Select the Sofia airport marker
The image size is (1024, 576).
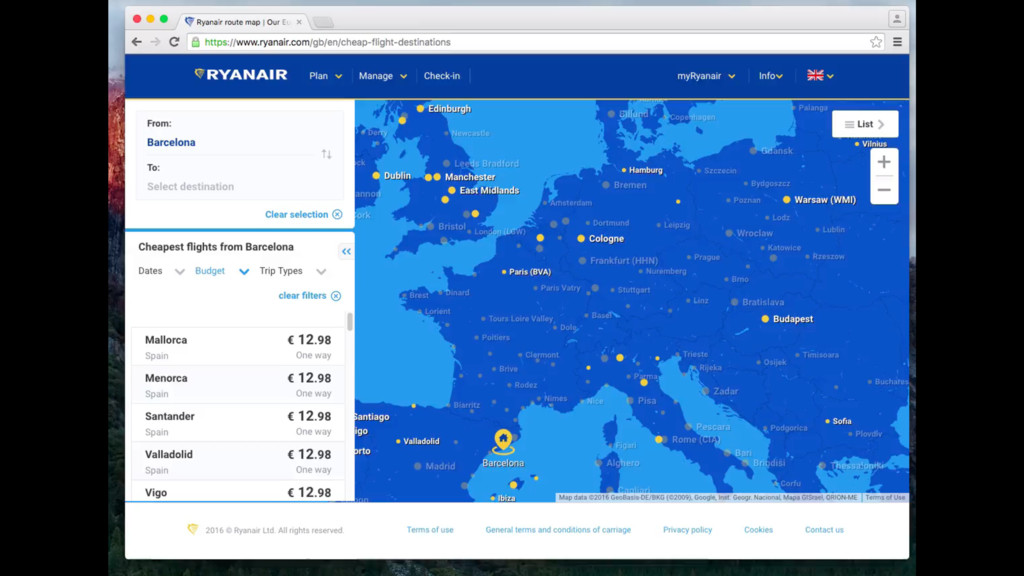click(827, 421)
